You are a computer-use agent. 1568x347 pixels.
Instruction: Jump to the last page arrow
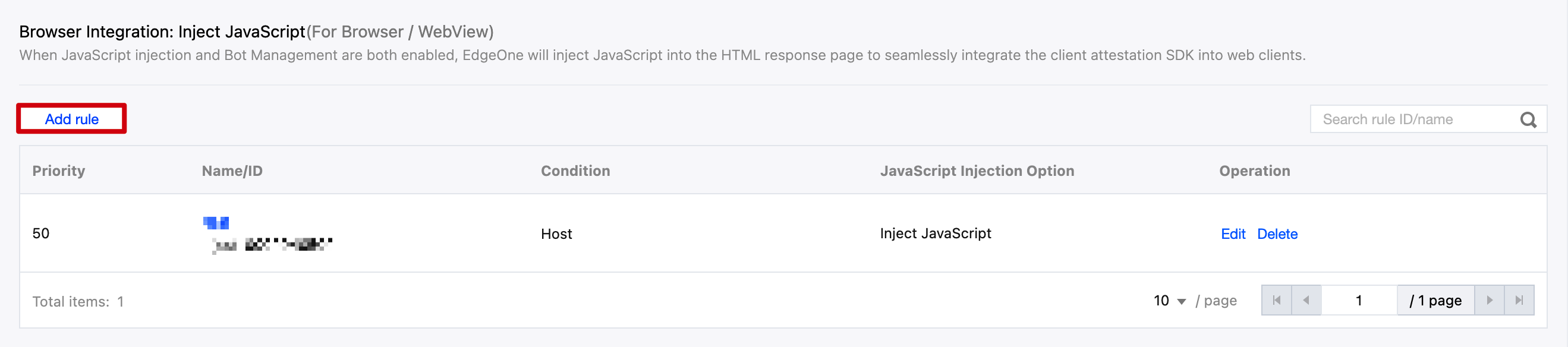1519,300
